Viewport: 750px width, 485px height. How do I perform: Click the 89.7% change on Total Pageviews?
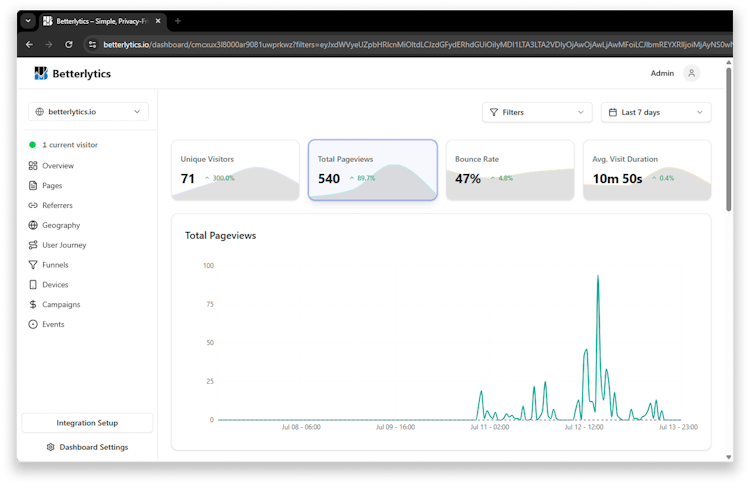(x=363, y=178)
